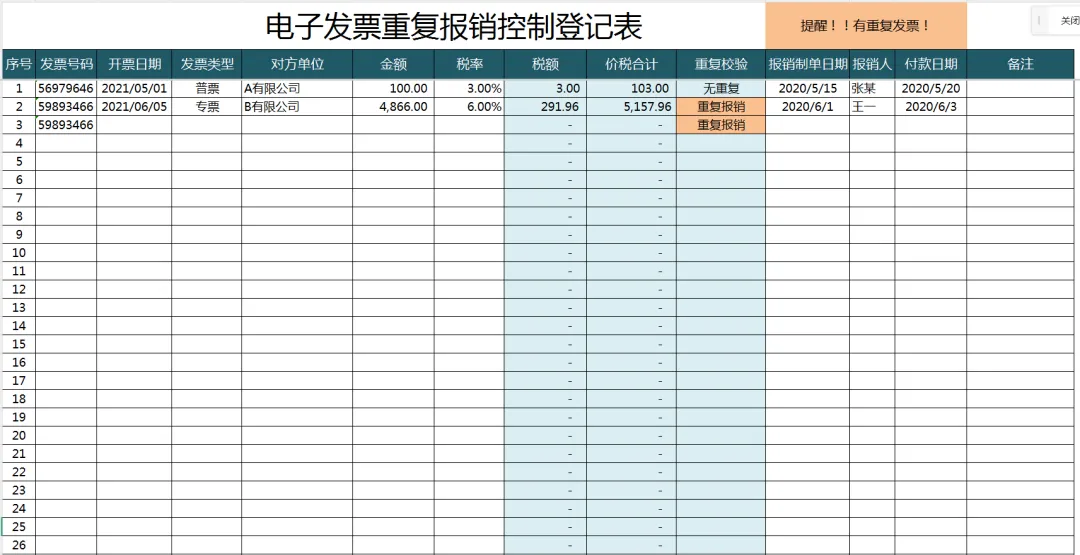1080x555 pixels.
Task: Select the date cell 2020/5/15
Action: 807,88
